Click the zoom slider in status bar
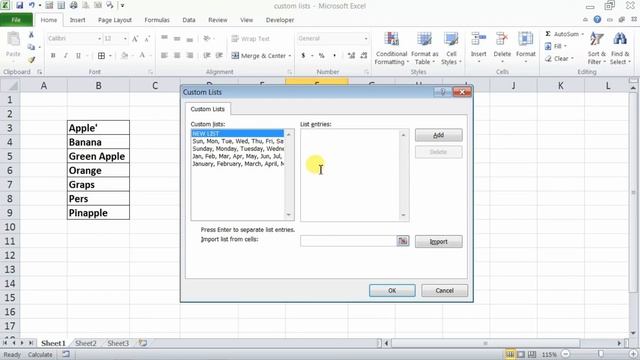640x360 pixels. (600, 354)
